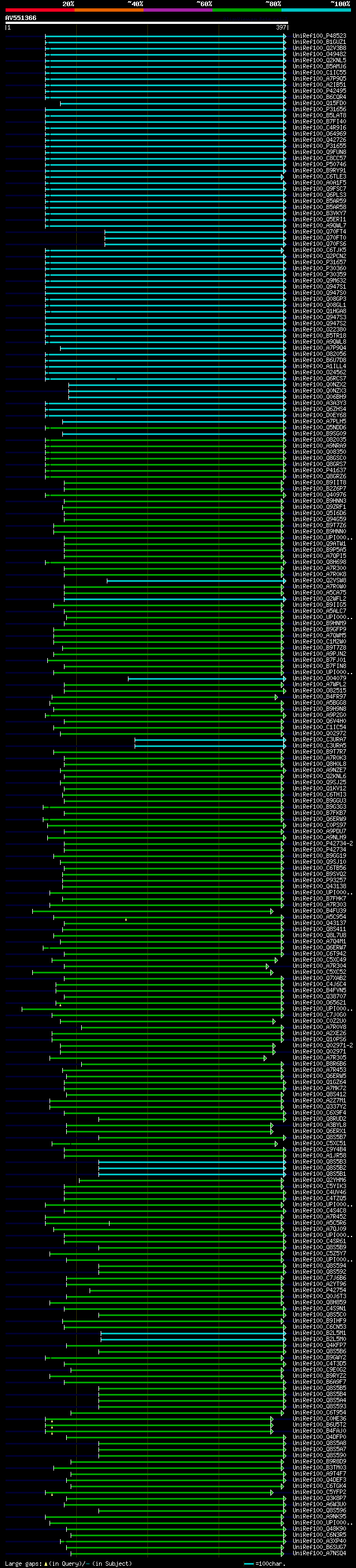356x1568 pixels.
Task: Click the cyan alignment bar of Q70FT4
Action: pos(195,232)
